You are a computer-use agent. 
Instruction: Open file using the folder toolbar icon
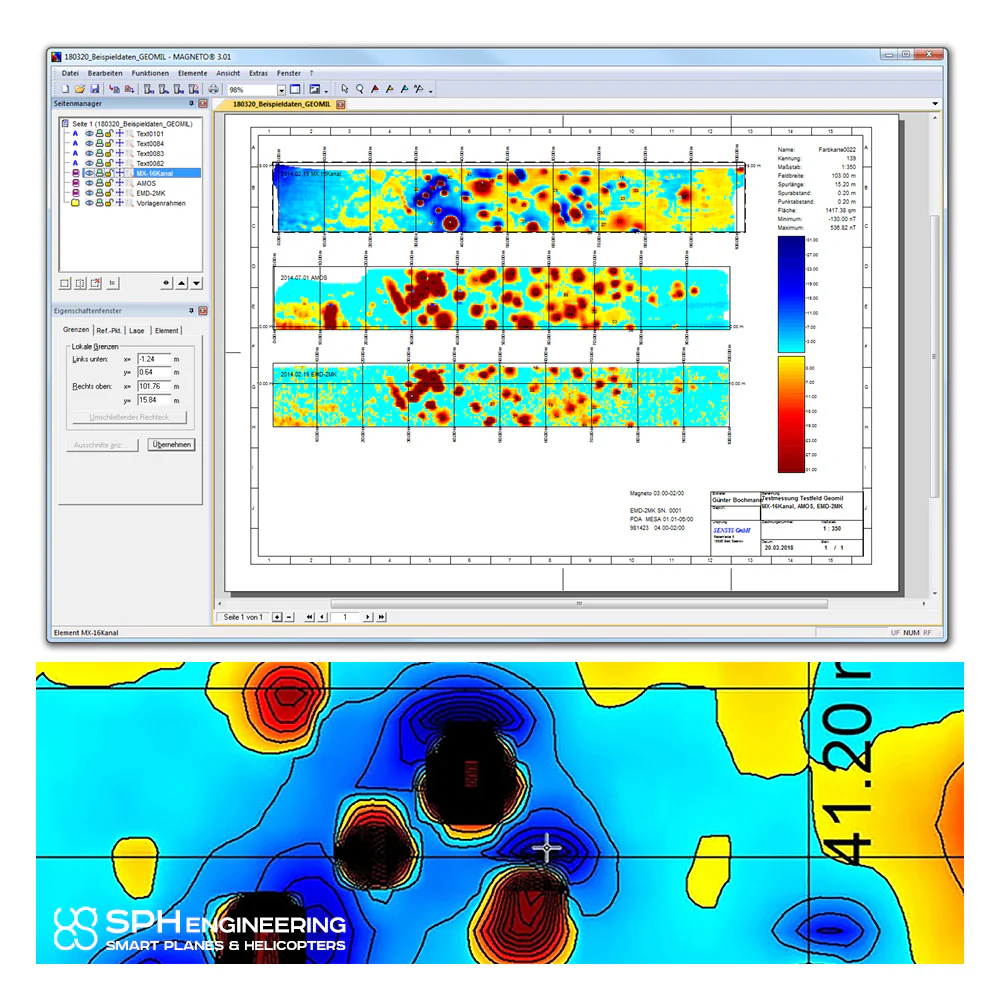79,89
